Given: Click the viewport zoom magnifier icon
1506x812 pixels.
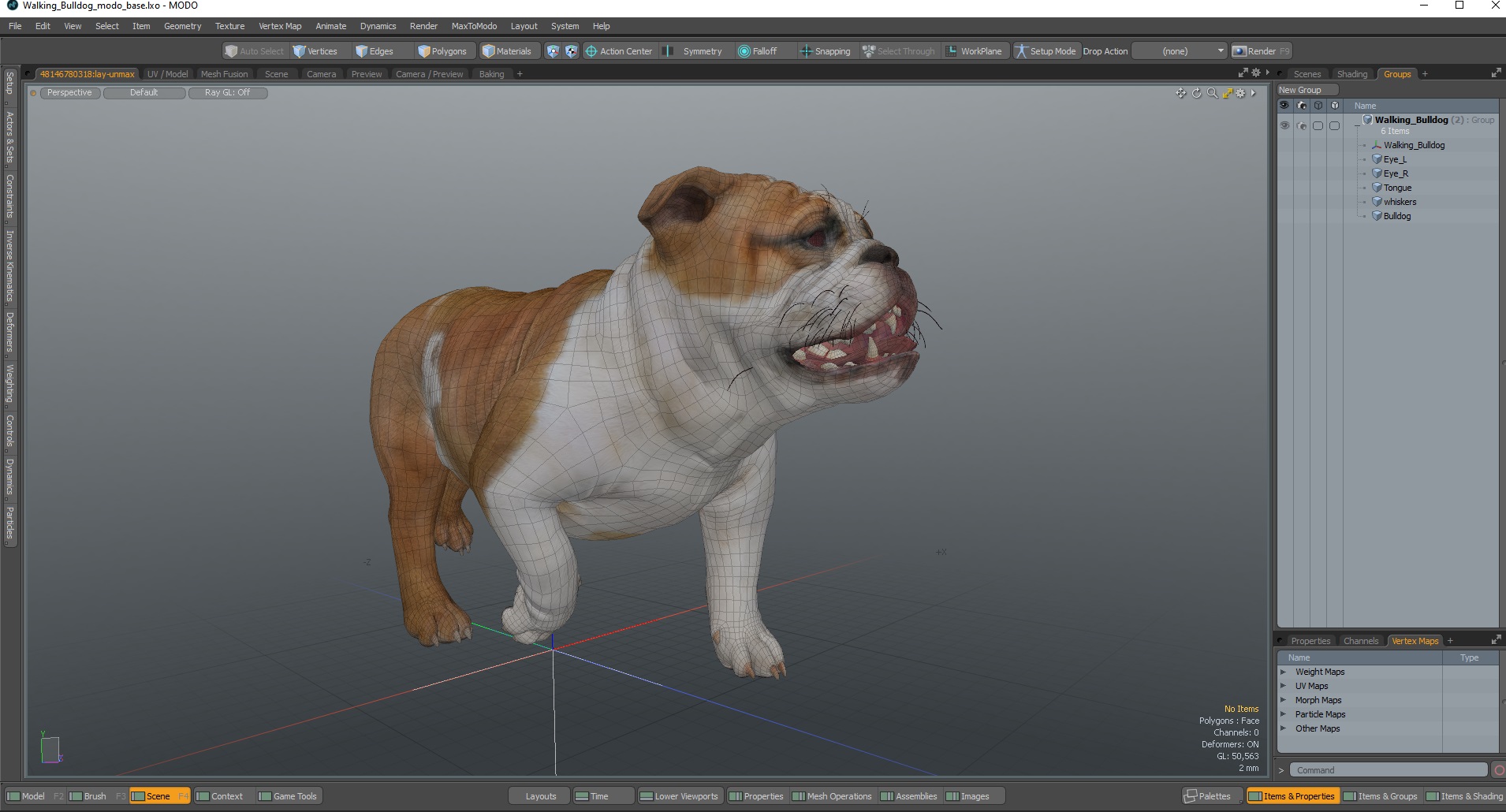Looking at the screenshot, I should coord(1212,93).
